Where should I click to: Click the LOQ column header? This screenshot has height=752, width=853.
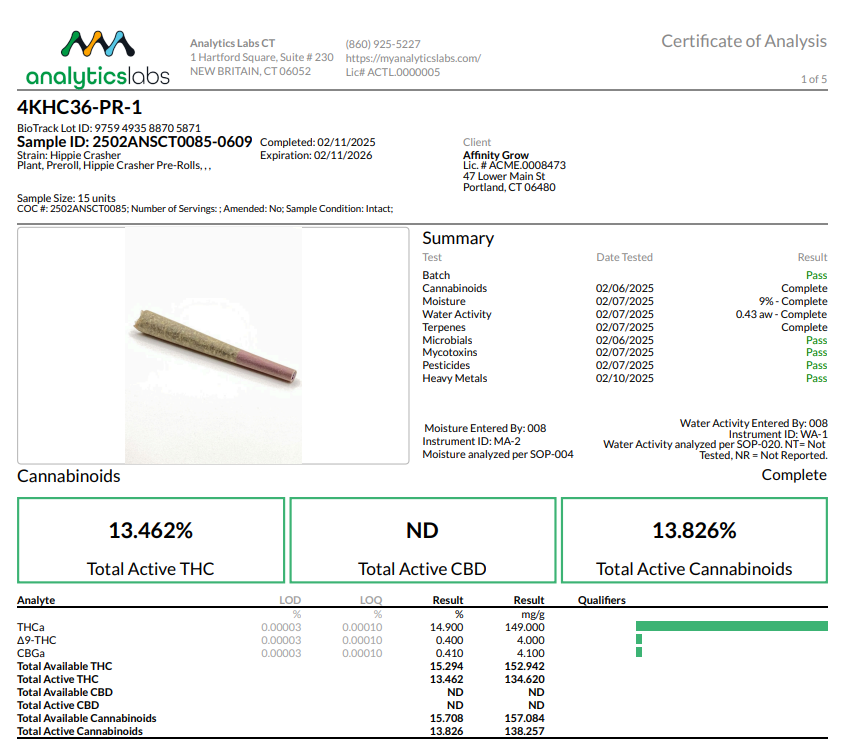[x=370, y=600]
